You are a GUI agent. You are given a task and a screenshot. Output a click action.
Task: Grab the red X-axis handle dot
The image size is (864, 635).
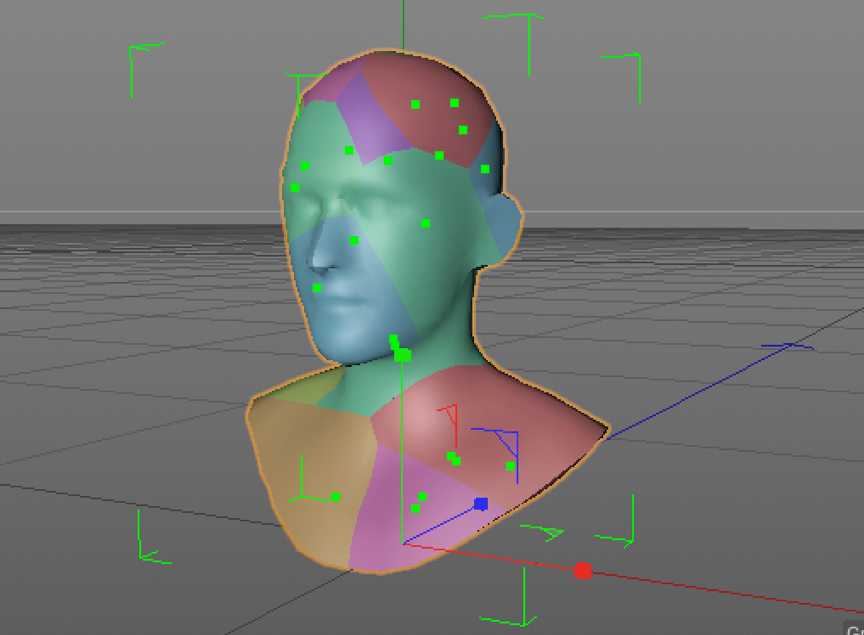tap(583, 571)
